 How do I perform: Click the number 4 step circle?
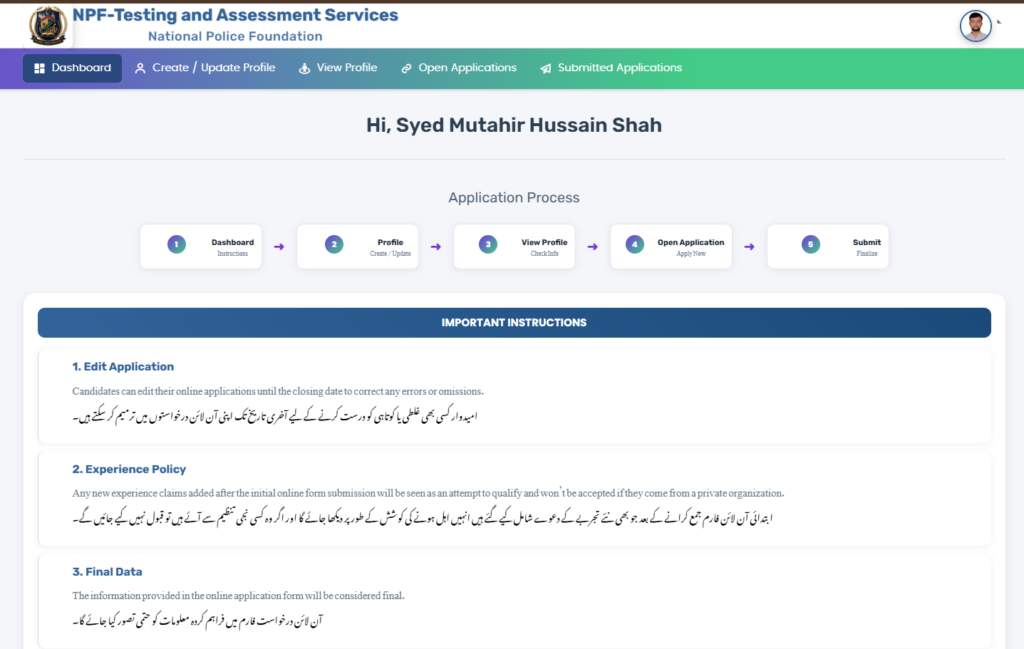click(x=634, y=244)
